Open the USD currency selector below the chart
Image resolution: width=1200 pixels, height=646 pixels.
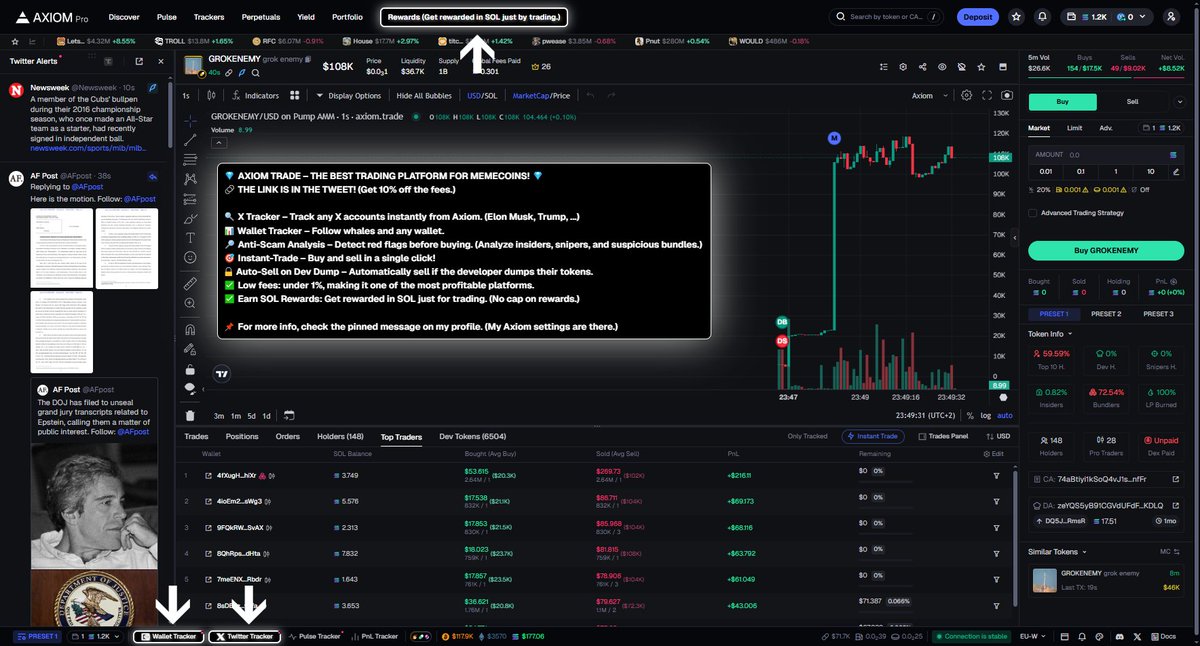coord(1000,437)
